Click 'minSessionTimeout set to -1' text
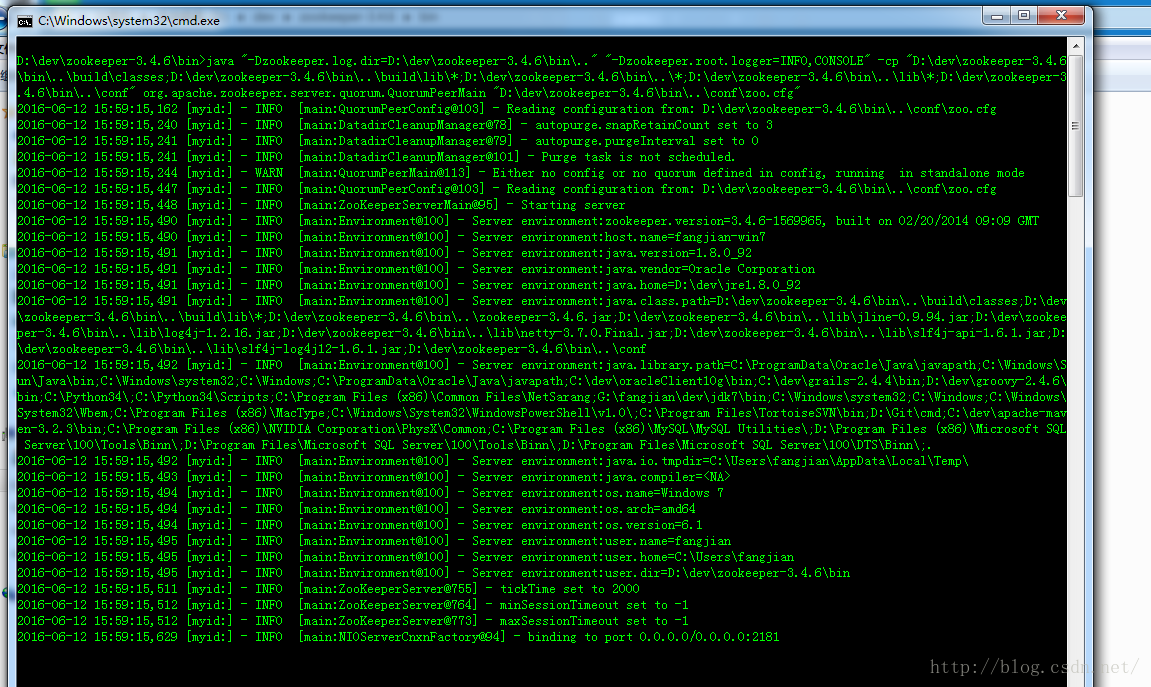 [x=594, y=605]
